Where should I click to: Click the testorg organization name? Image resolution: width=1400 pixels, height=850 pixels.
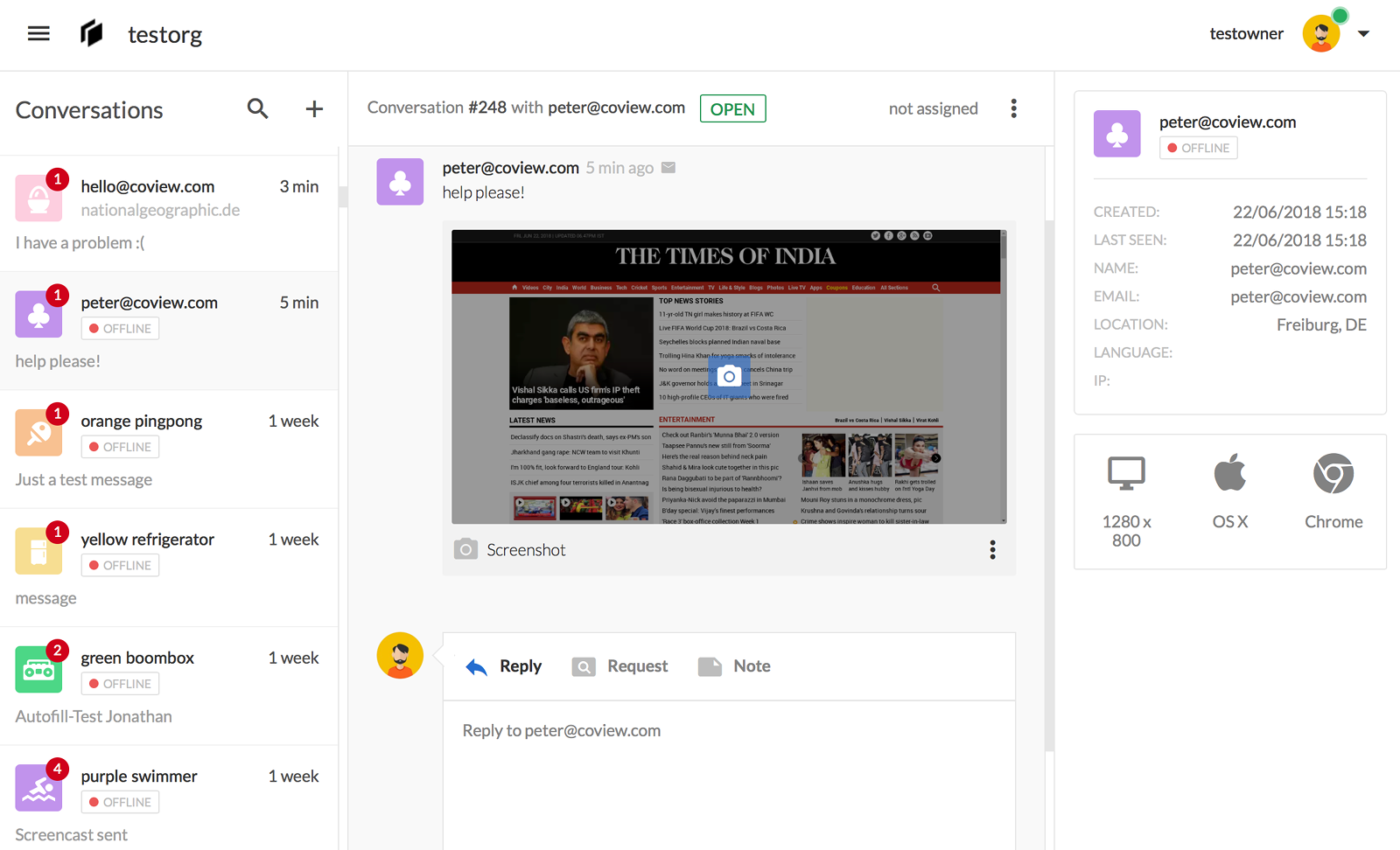click(x=164, y=35)
